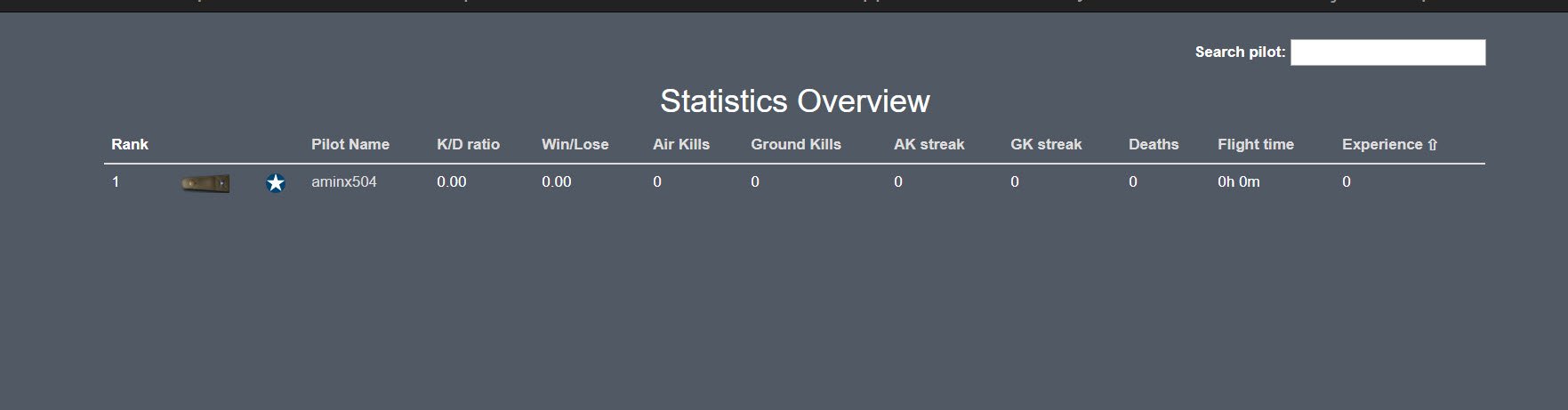Sort the table by Deaths
Viewport: 1568px width, 410px height.
1154,144
